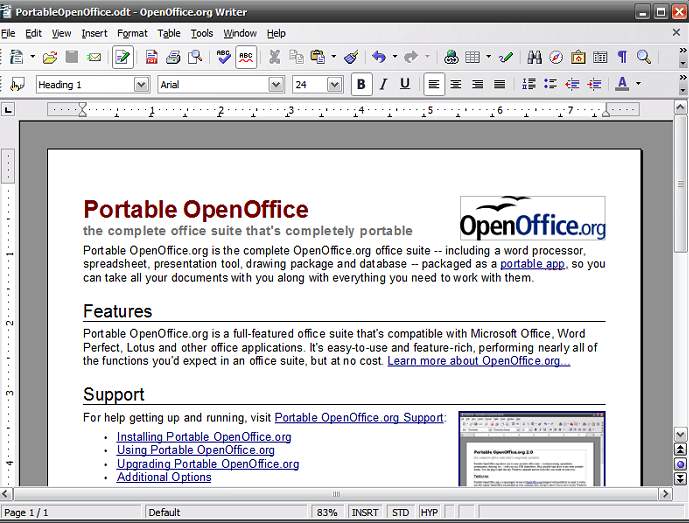Select the Format Paintbrush icon
Screen dimensions: 689x523
click(351, 57)
